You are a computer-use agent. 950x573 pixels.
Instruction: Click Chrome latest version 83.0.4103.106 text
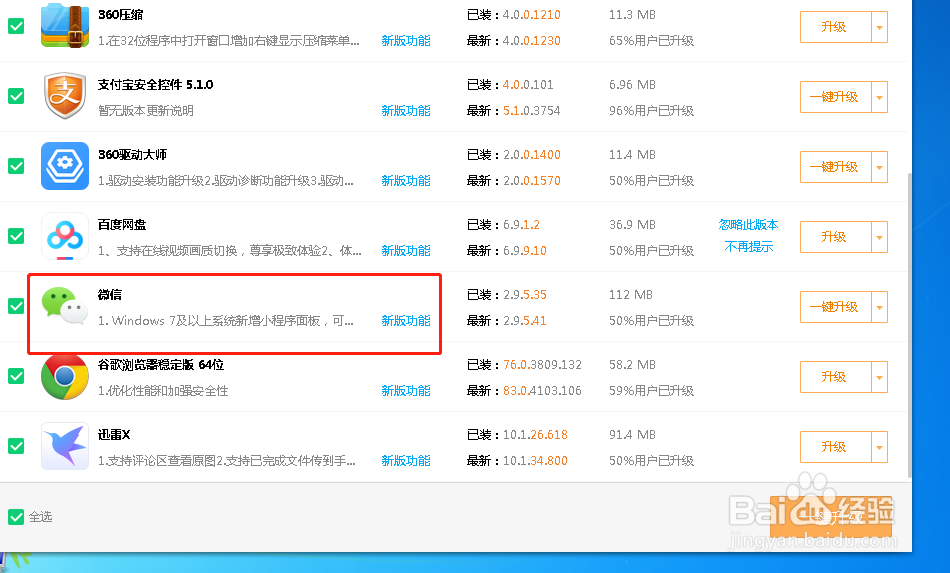[x=542, y=391]
